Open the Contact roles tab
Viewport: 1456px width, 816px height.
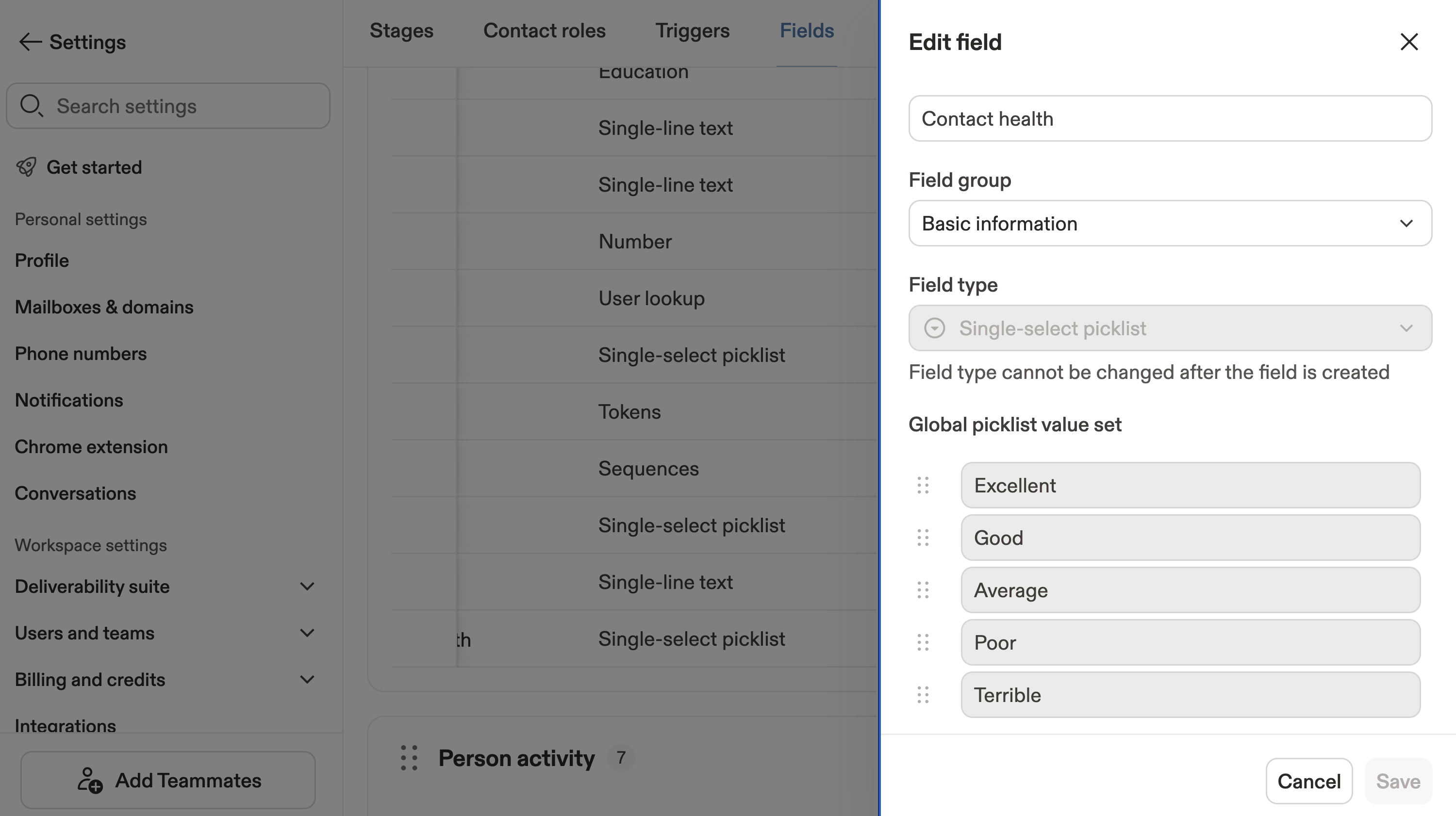(545, 31)
